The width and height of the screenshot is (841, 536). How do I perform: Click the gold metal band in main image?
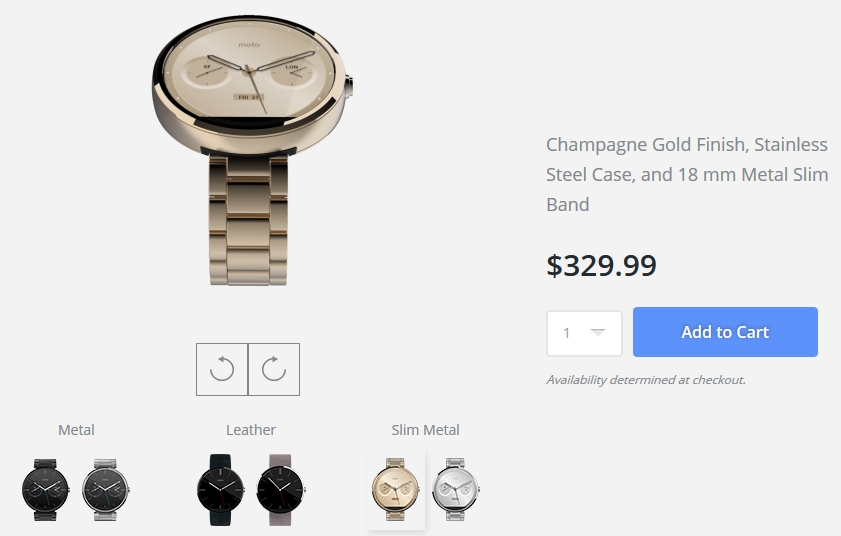coord(248,220)
